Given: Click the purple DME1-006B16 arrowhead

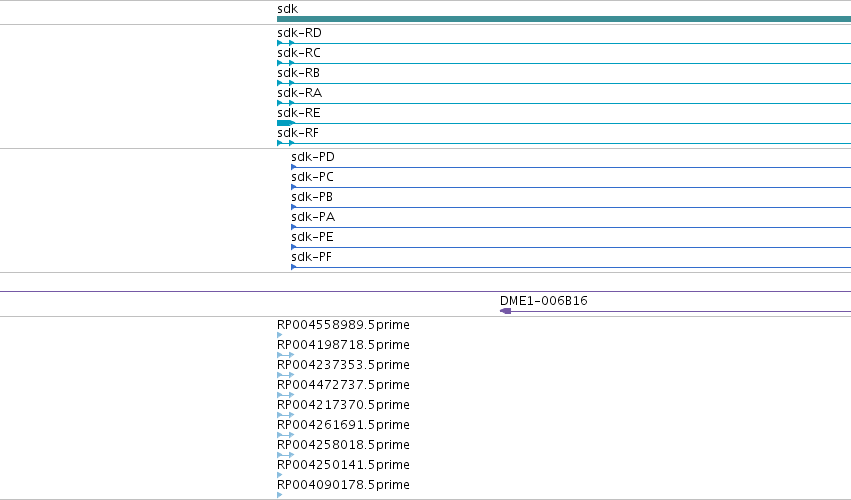Looking at the screenshot, I should click(505, 311).
